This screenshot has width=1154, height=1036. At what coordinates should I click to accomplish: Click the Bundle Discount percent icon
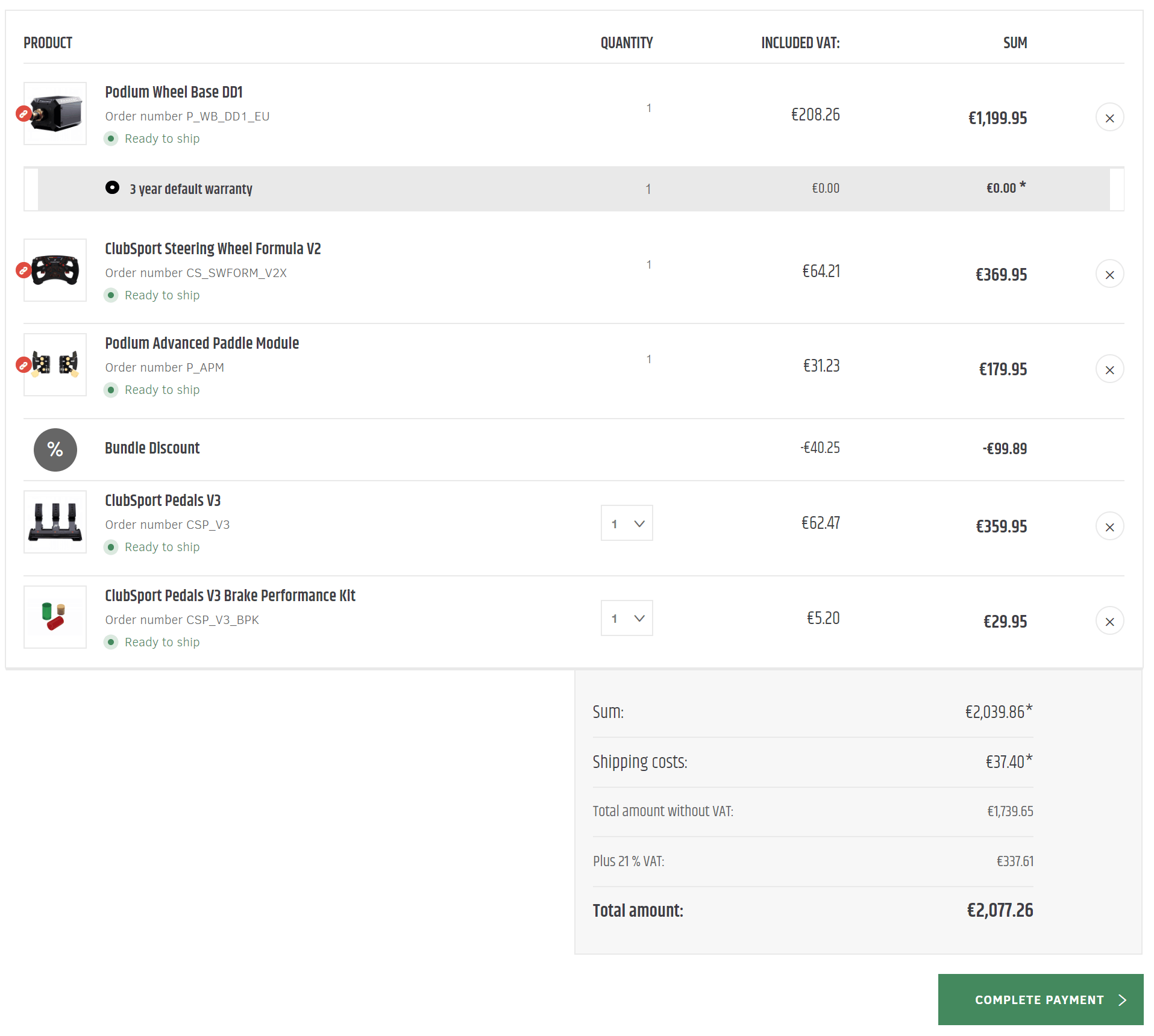tap(55, 450)
